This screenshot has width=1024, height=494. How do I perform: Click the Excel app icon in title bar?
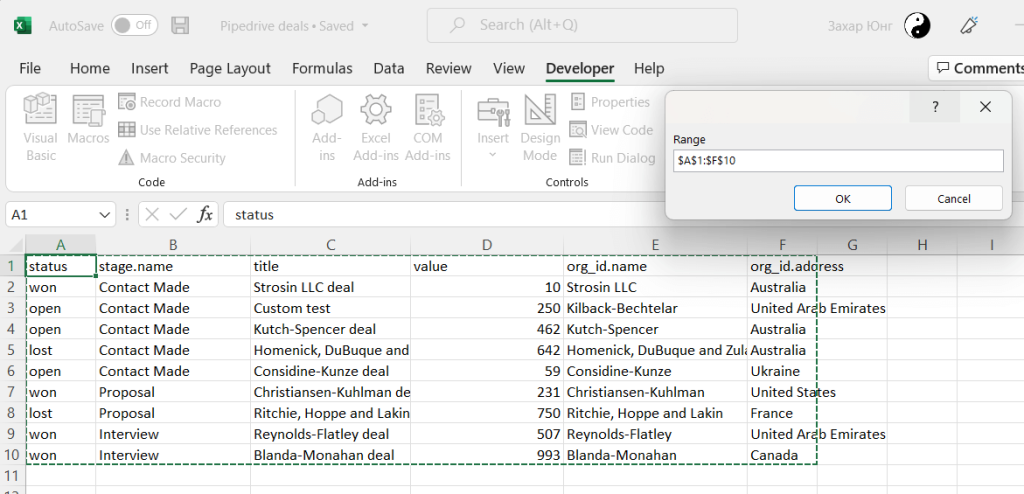click(x=23, y=25)
